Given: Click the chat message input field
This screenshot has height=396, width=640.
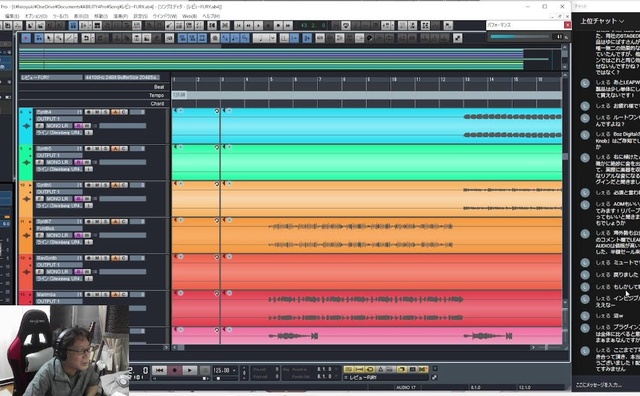Looking at the screenshot, I should click(x=605, y=385).
